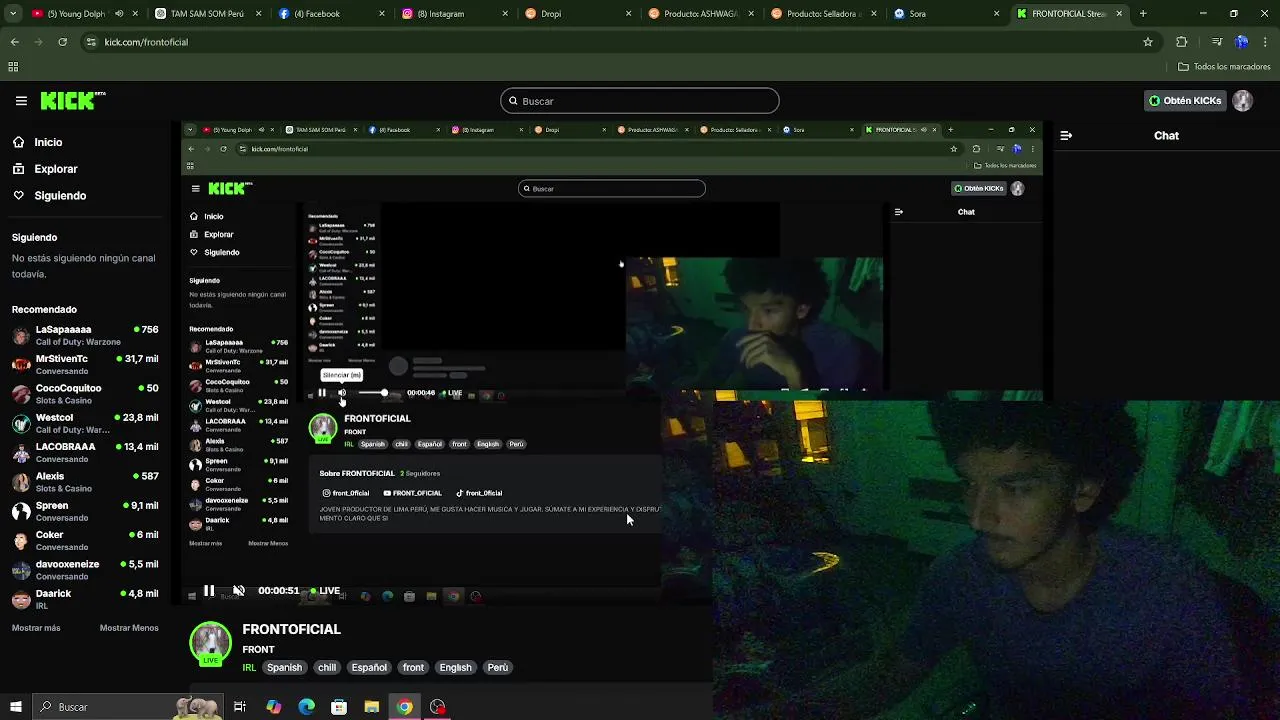Open a new Chrome tab

tap(1143, 14)
